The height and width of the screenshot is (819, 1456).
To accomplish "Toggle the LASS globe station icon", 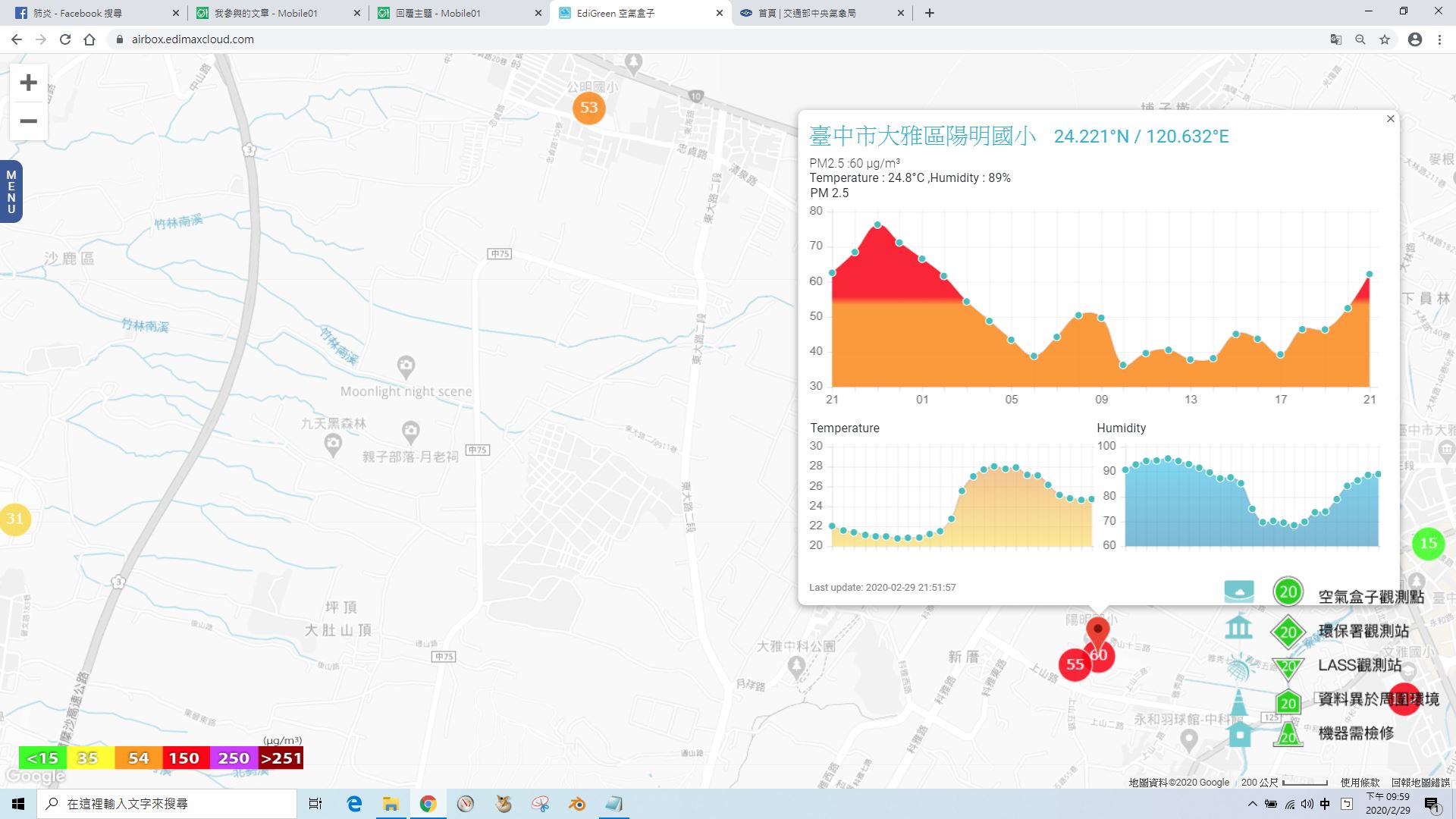I will coord(1238,667).
